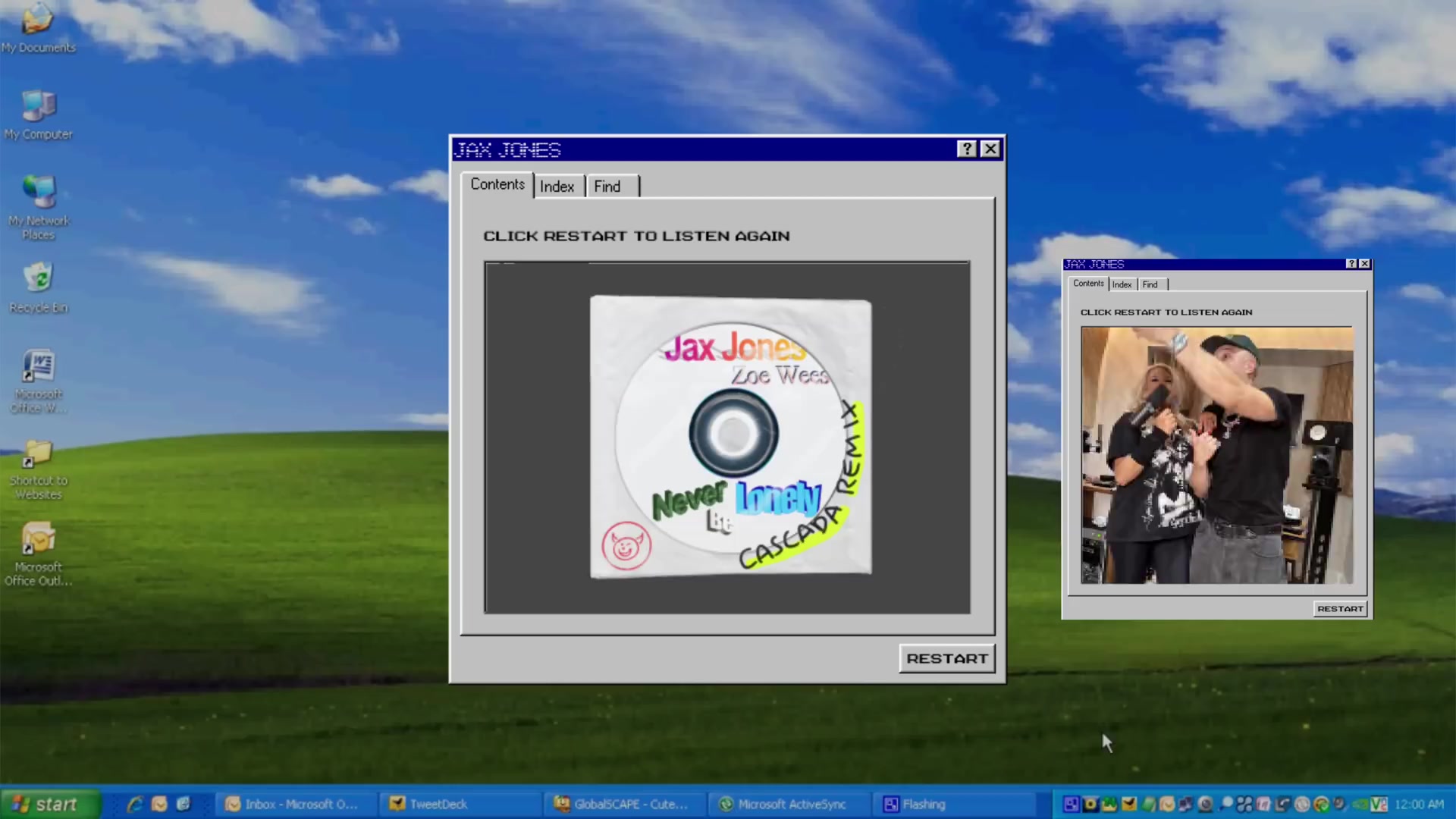This screenshot has height=819, width=1456.
Task: Click the CD cover artwork thumbnail
Action: click(x=731, y=437)
